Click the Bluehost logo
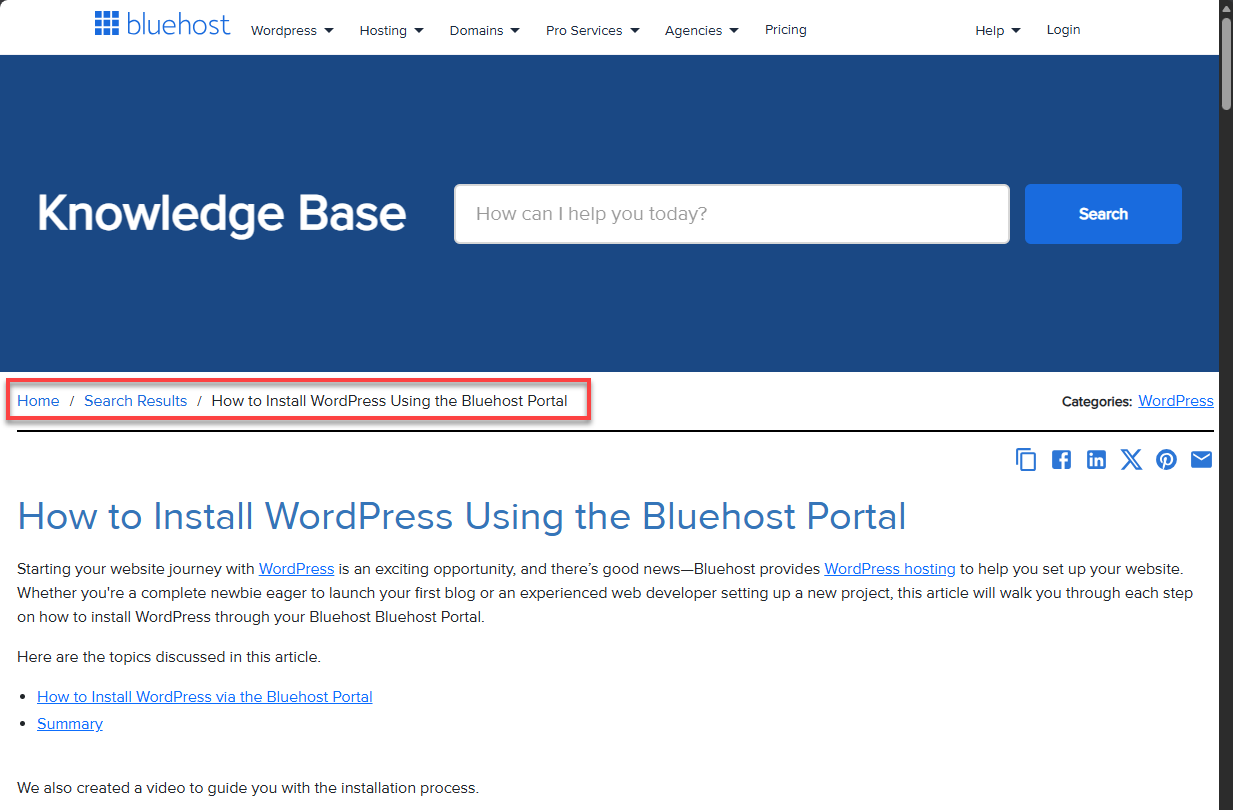 (162, 24)
